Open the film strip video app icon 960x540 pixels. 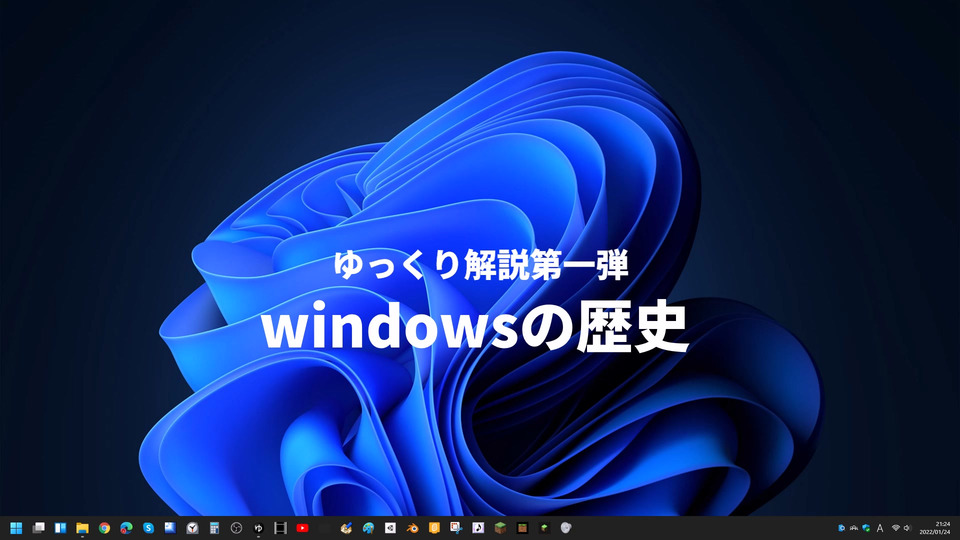click(280, 528)
